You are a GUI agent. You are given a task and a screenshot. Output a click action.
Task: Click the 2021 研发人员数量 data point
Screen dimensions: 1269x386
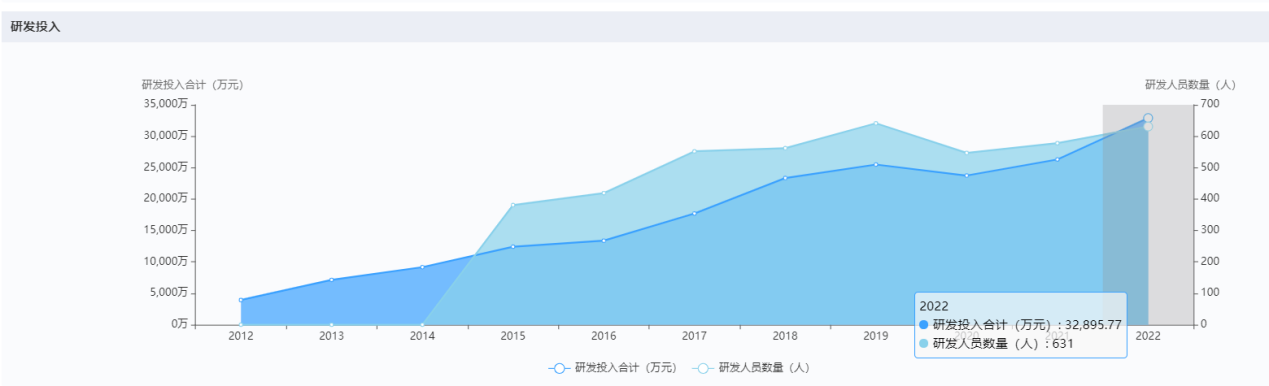click(x=1057, y=143)
